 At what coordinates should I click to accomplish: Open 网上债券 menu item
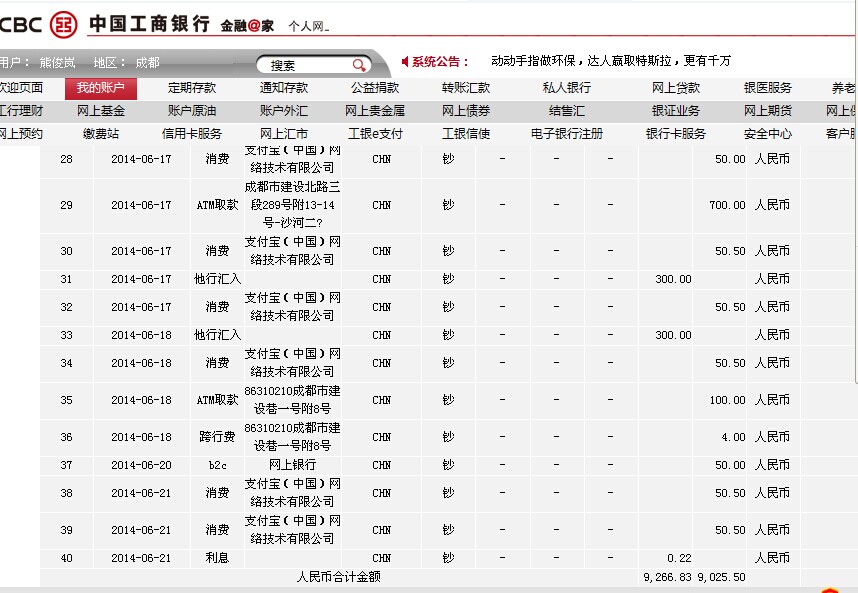pyautogui.click(x=466, y=111)
